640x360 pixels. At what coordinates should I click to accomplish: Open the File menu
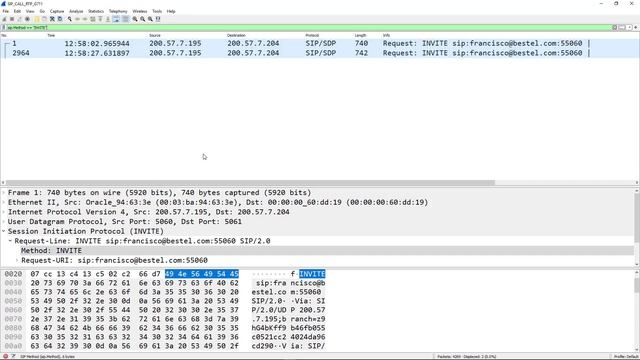pyautogui.click(x=5, y=11)
